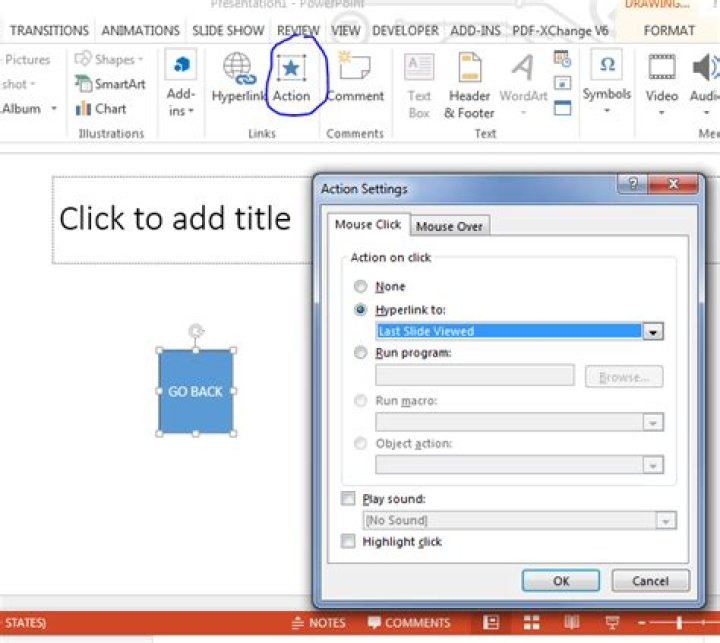Open the VIEW ribbon tab
Viewport: 720px width, 643px height.
(x=346, y=30)
